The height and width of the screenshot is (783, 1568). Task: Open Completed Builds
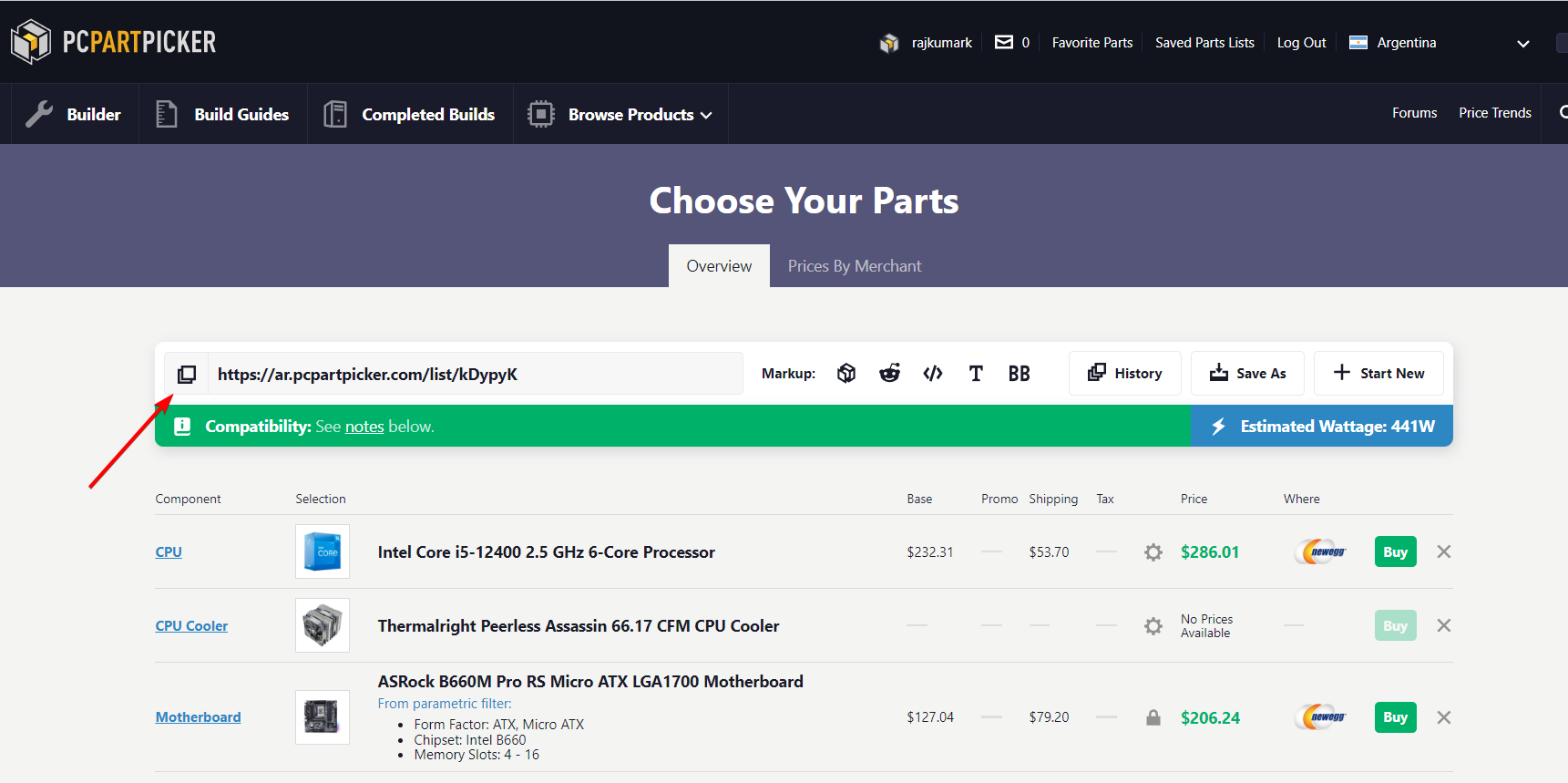coord(411,114)
